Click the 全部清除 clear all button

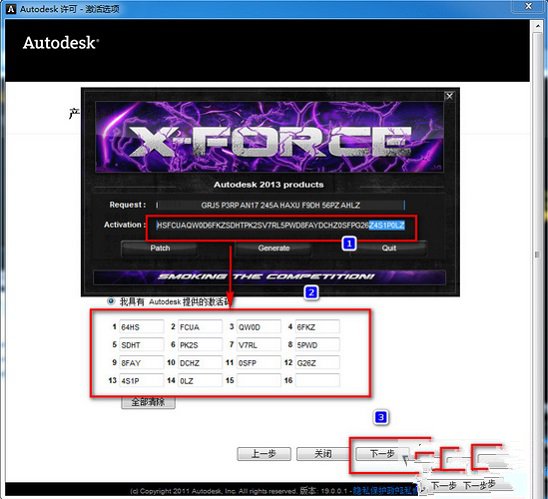click(x=148, y=402)
